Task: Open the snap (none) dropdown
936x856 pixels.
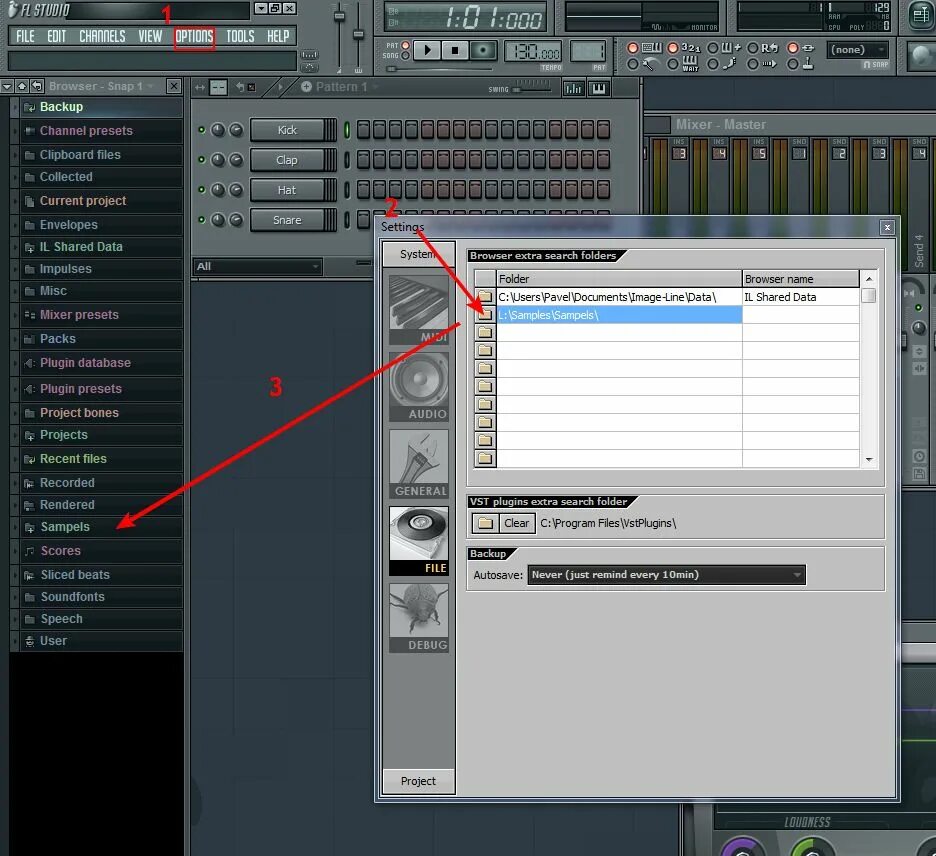Action: [857, 50]
